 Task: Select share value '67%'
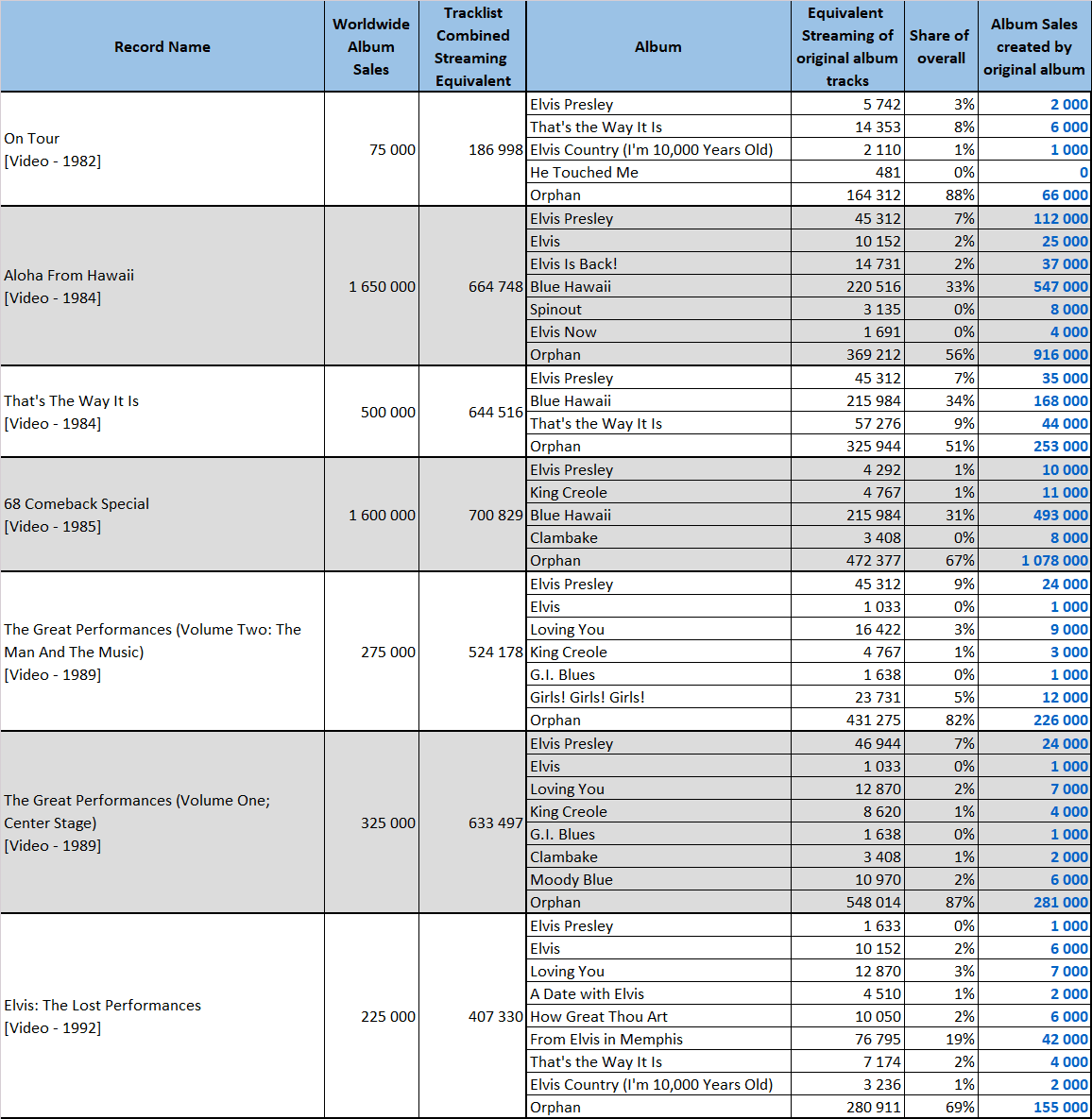(x=961, y=560)
